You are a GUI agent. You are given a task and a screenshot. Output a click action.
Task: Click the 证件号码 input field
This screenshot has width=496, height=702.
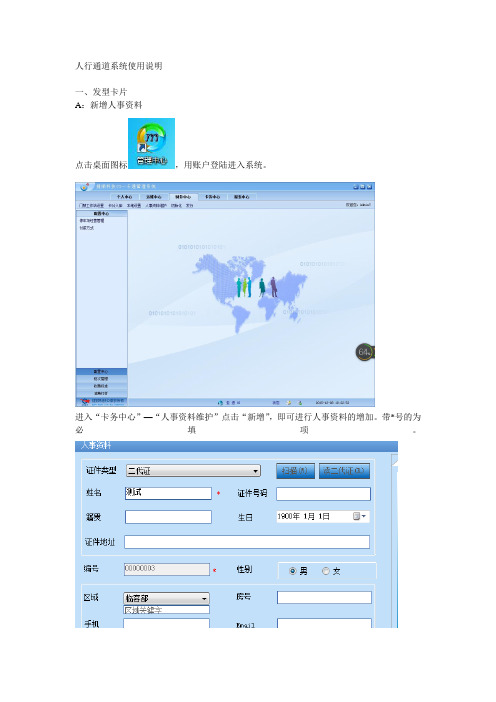[323, 494]
